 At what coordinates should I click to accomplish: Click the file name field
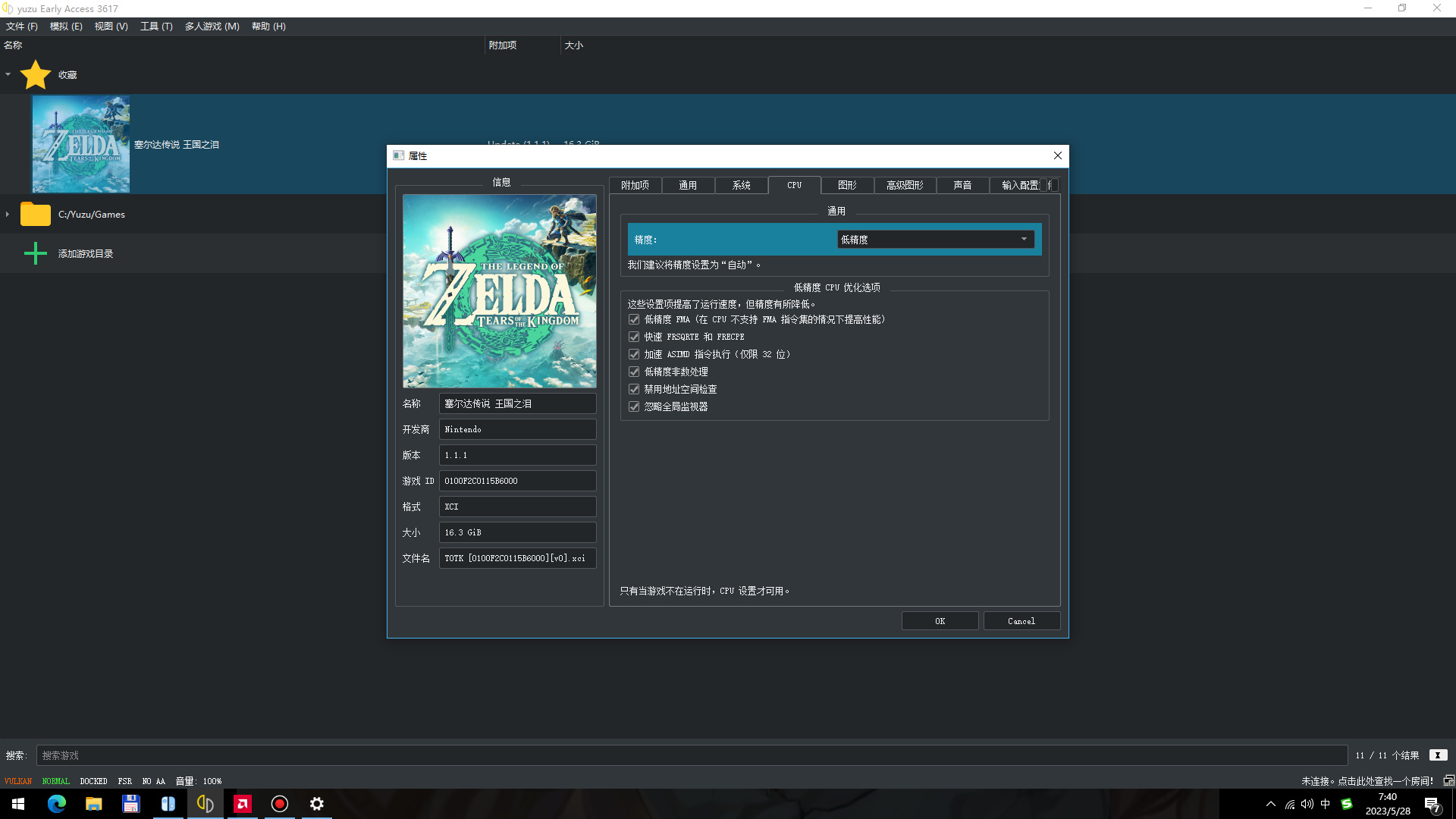click(517, 558)
